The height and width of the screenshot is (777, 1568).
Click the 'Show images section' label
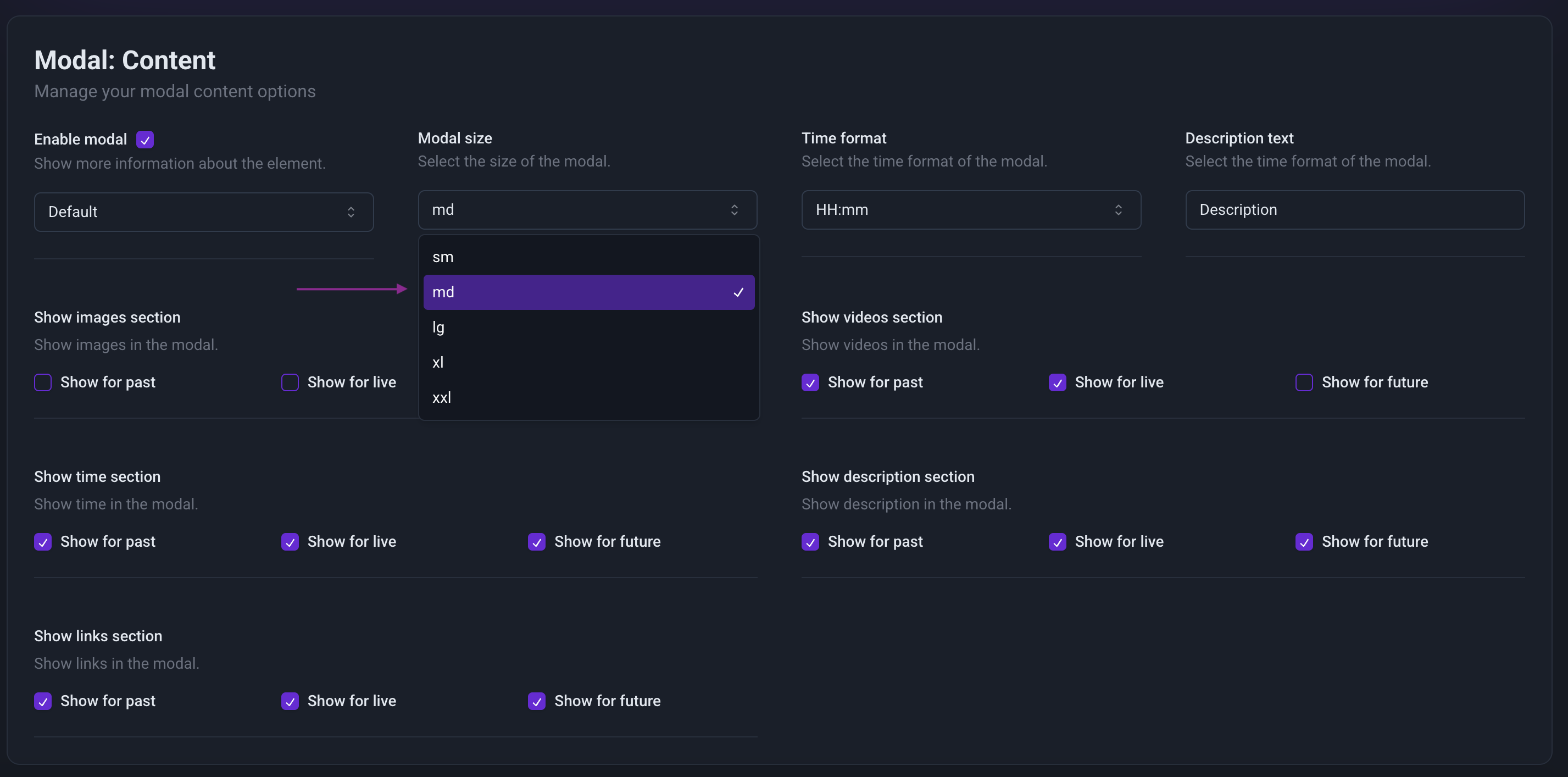pos(107,317)
